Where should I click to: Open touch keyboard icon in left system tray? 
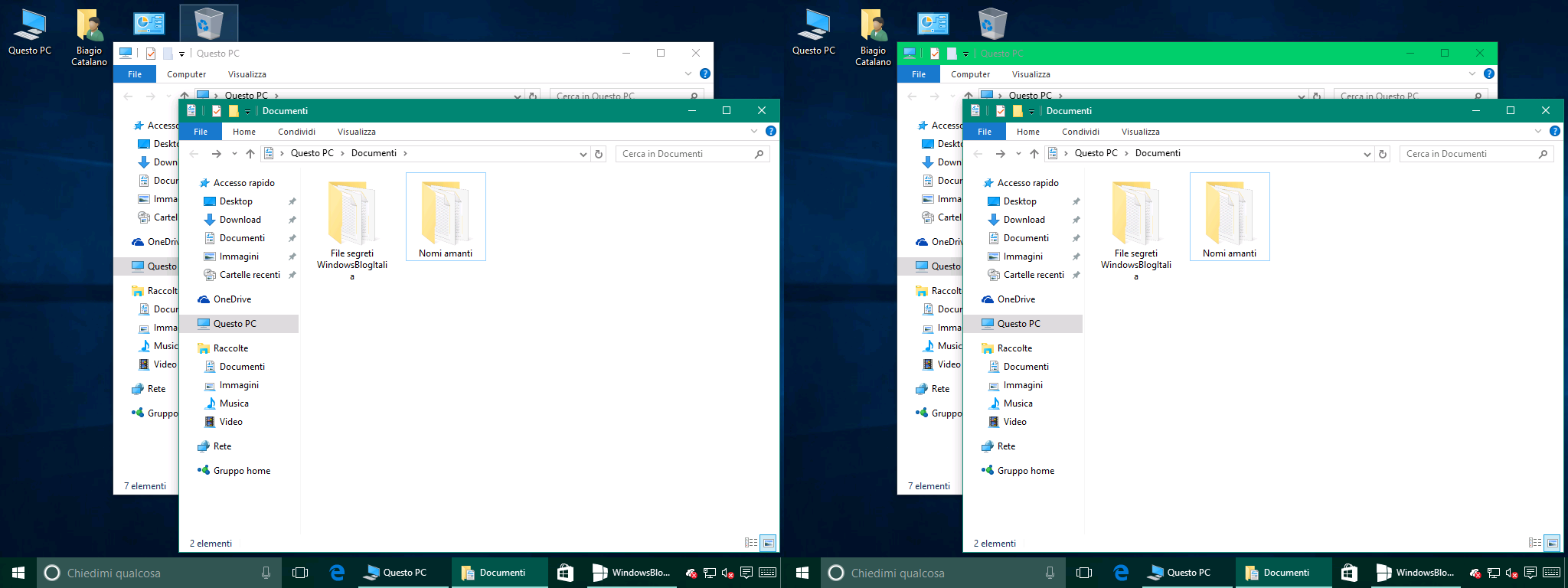click(x=768, y=573)
